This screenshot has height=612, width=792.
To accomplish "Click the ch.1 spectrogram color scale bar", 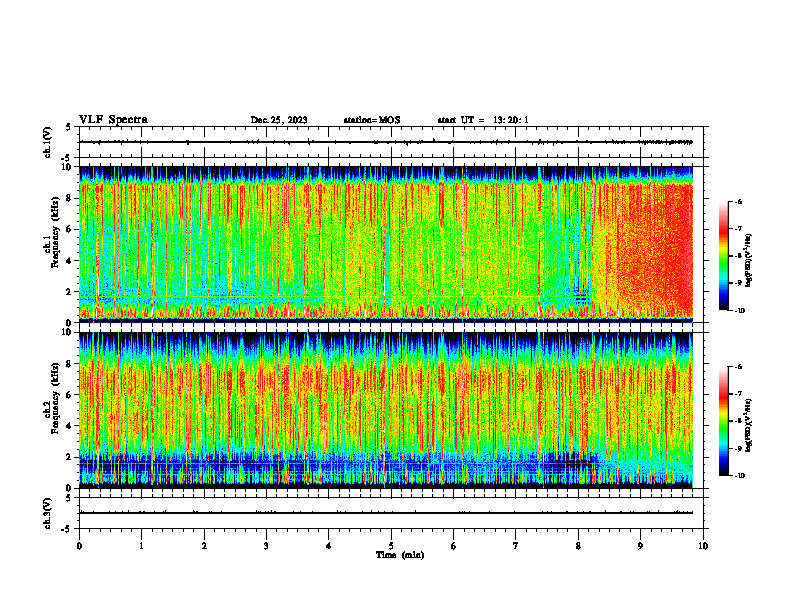I will coord(723,256).
